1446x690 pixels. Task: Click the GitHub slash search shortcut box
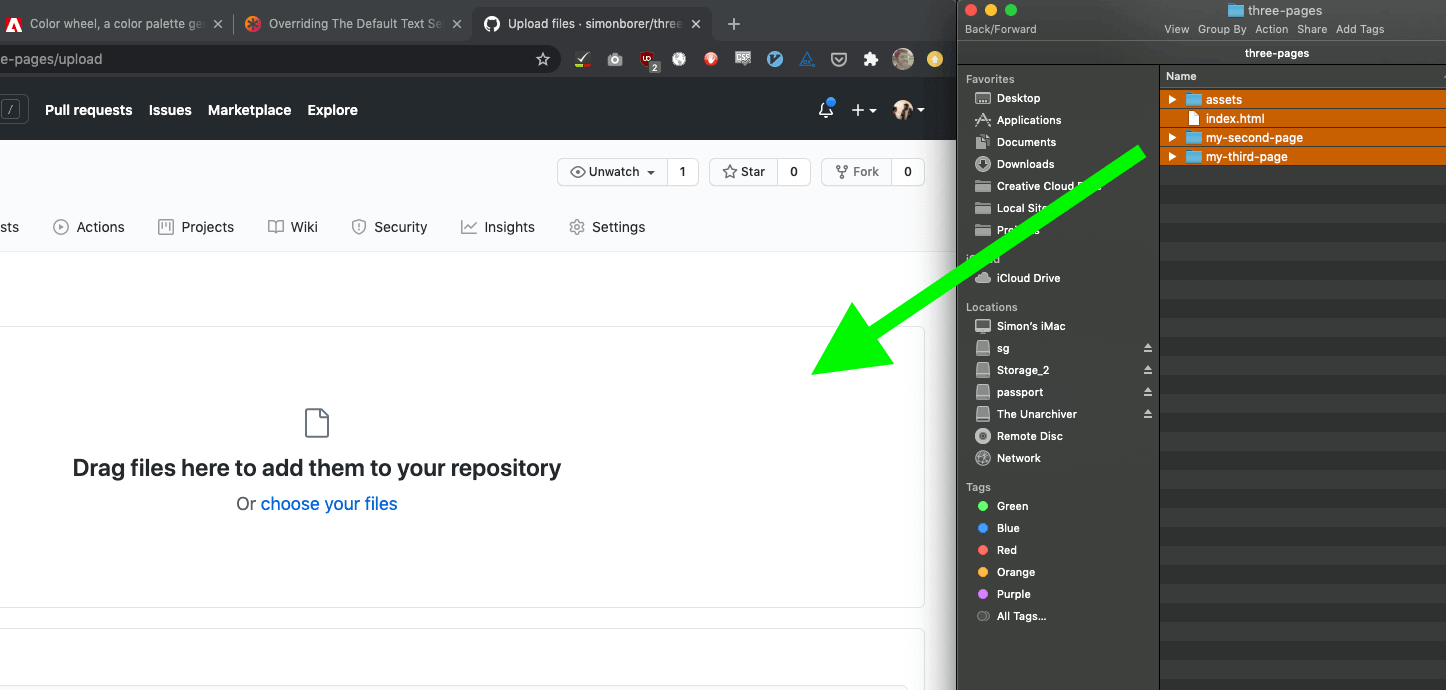point(12,110)
